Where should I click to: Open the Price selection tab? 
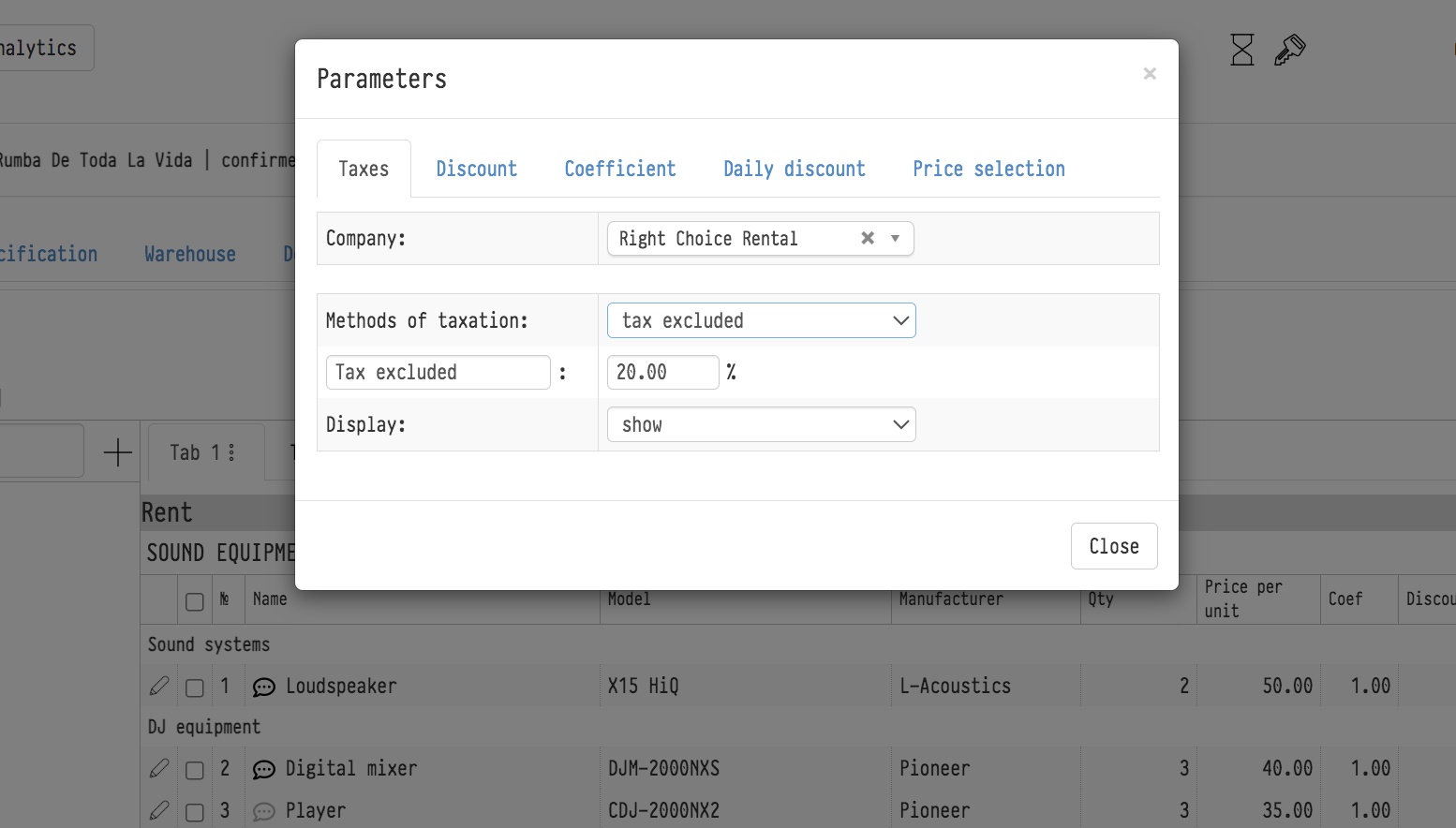pyautogui.click(x=988, y=169)
